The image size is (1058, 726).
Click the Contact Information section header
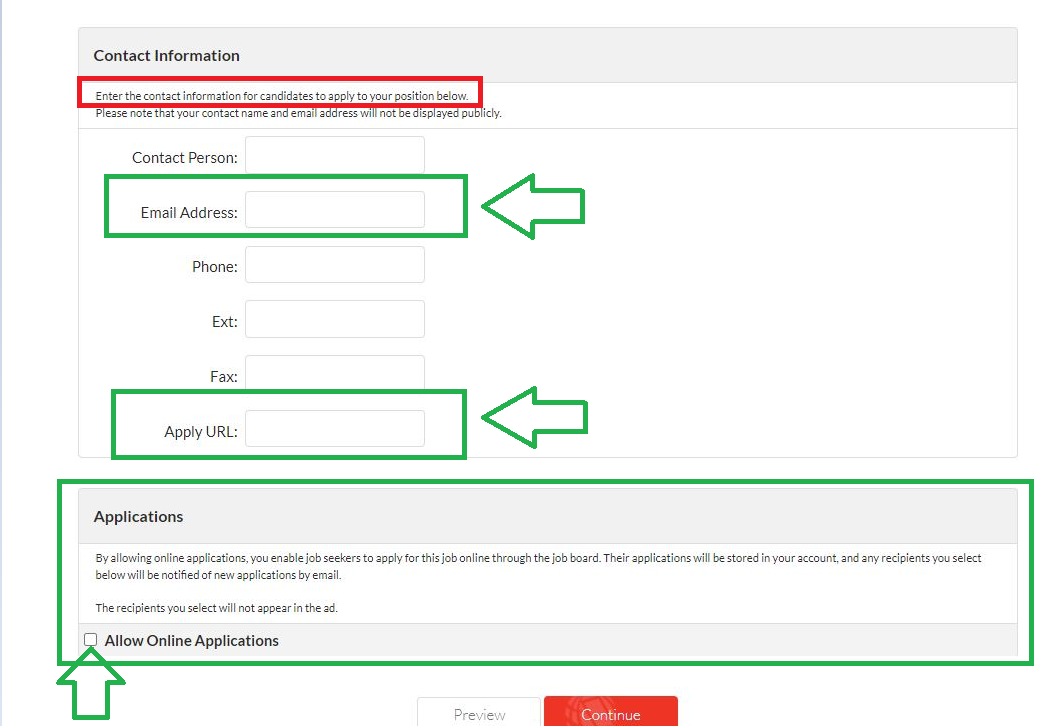[167, 56]
